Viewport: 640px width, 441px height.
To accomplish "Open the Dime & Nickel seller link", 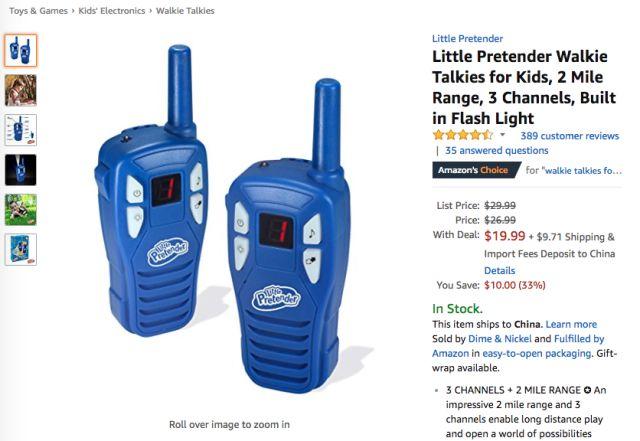I will [500, 339].
